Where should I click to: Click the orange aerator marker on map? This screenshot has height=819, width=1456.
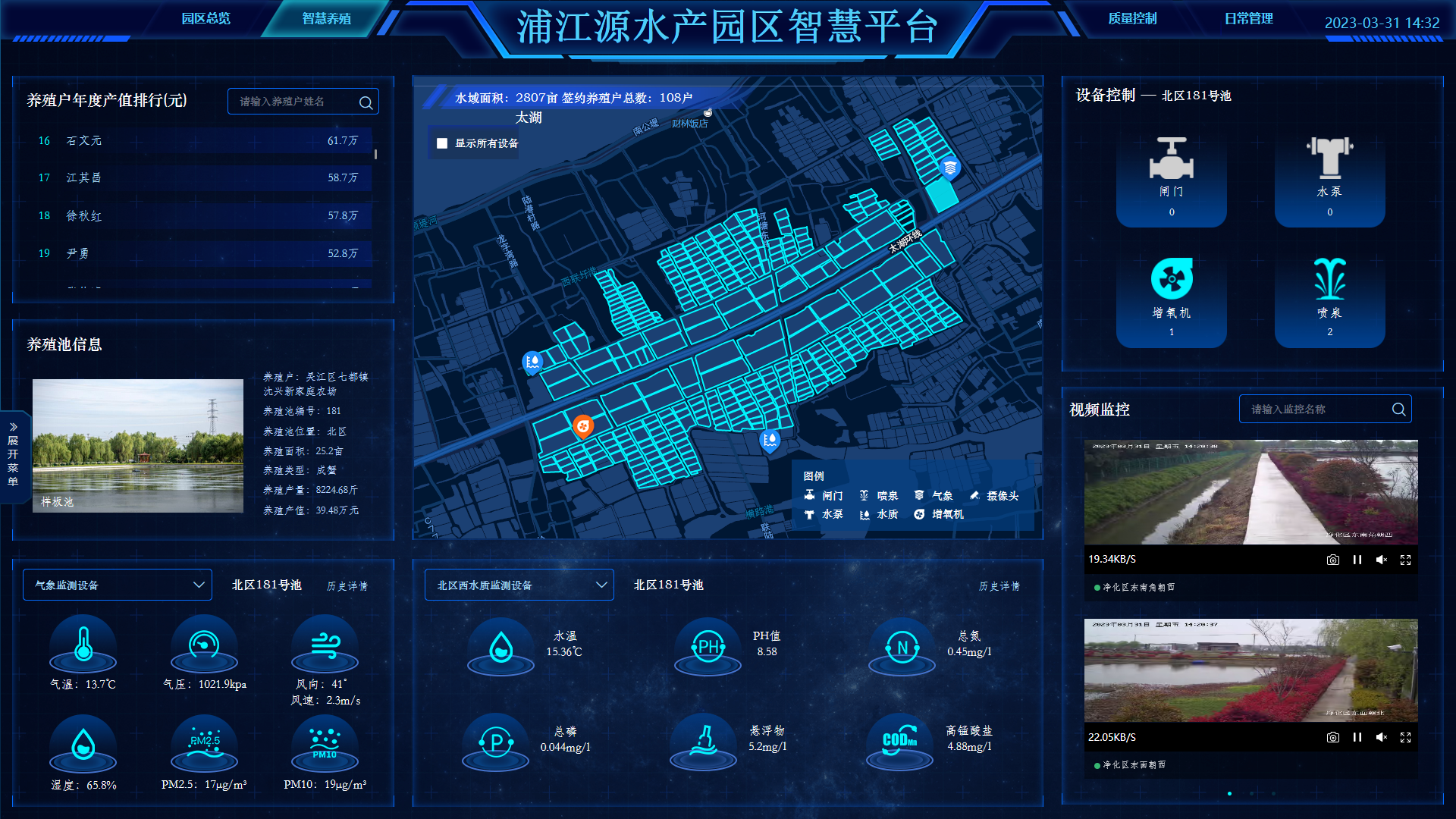582,427
